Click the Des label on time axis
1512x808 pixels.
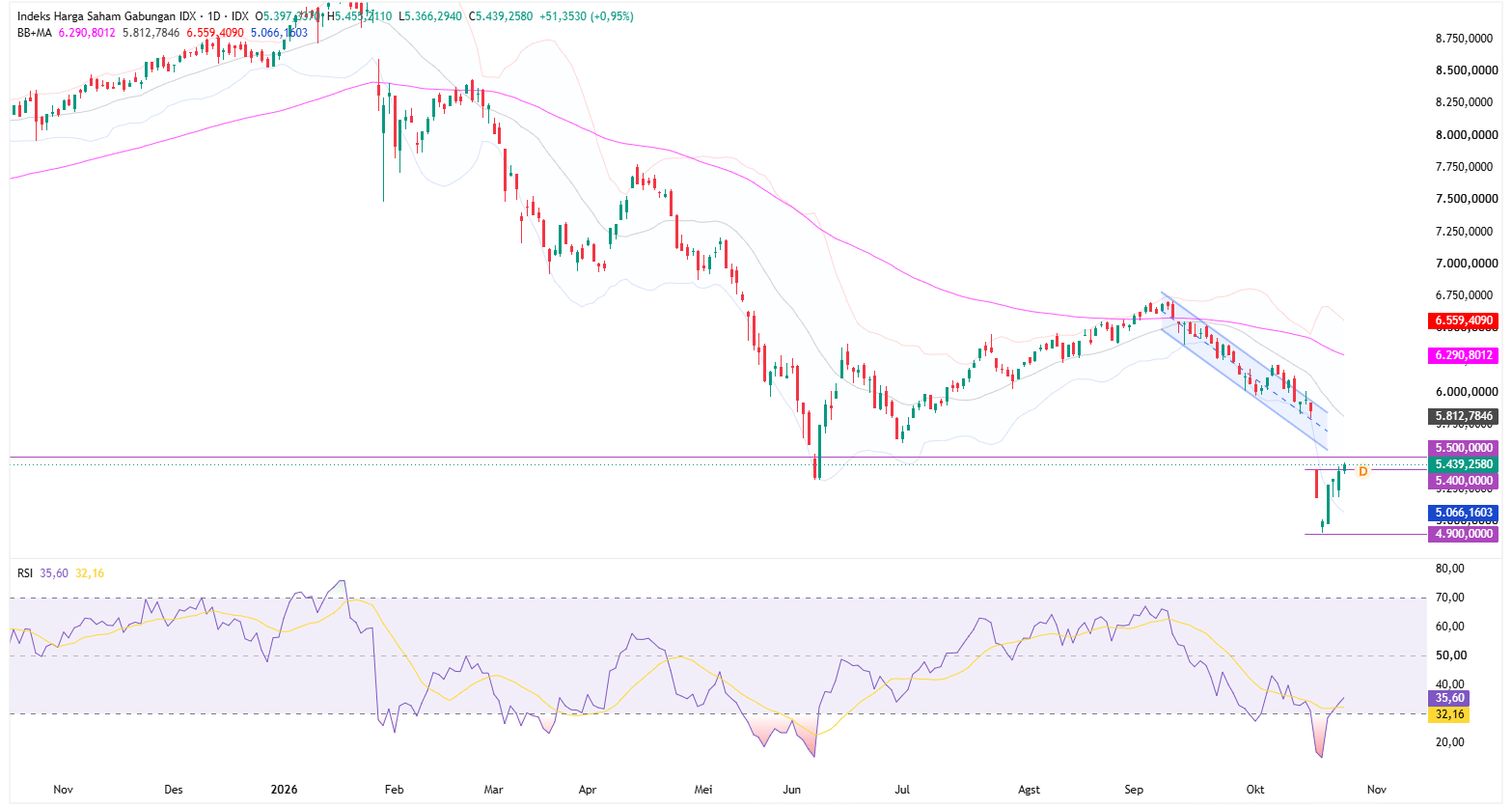pyautogui.click(x=174, y=790)
